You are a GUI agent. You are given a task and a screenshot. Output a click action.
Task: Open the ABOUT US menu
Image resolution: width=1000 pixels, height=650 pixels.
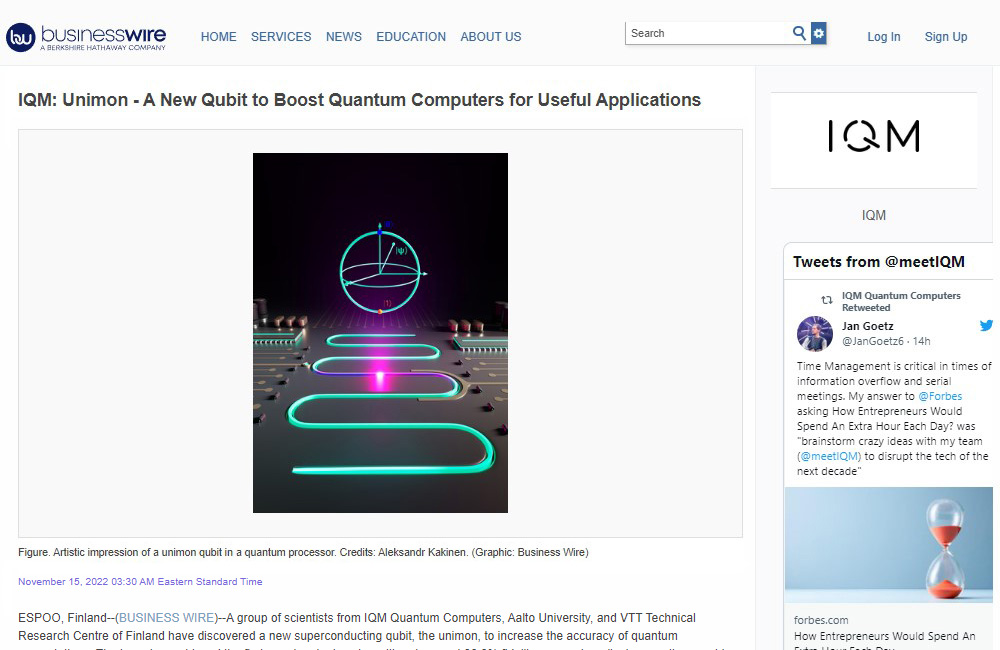click(x=491, y=37)
